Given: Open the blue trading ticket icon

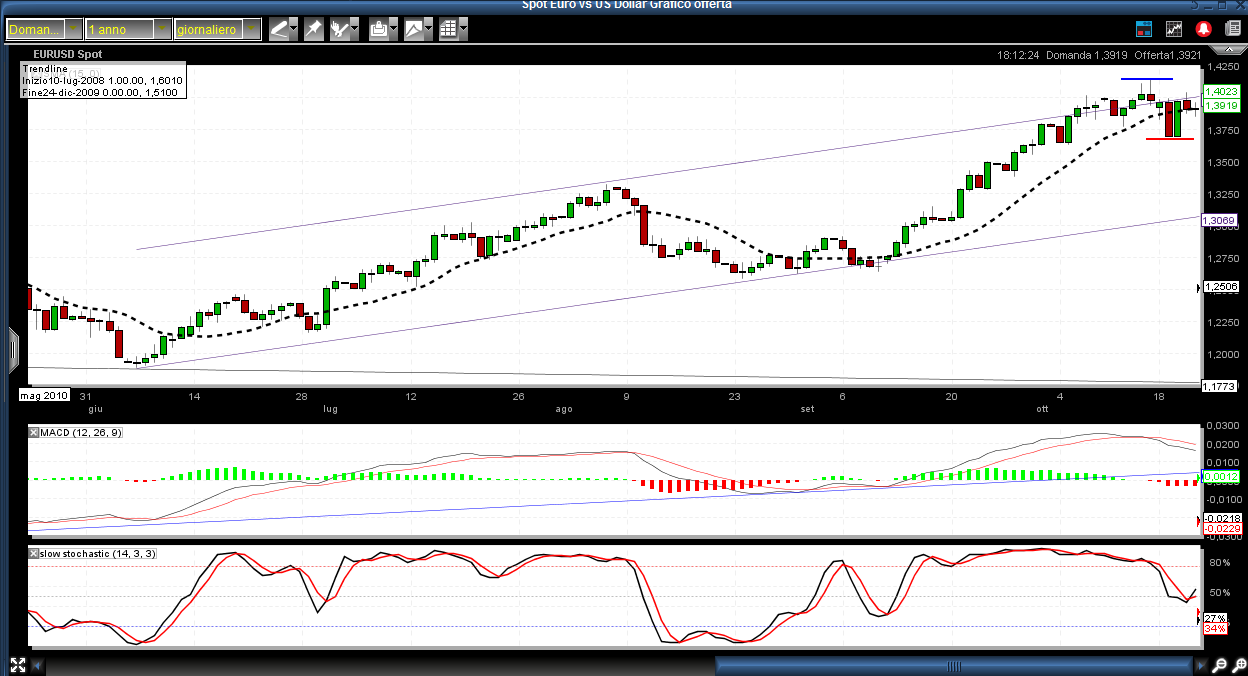Looking at the screenshot, I should pyautogui.click(x=1146, y=30).
